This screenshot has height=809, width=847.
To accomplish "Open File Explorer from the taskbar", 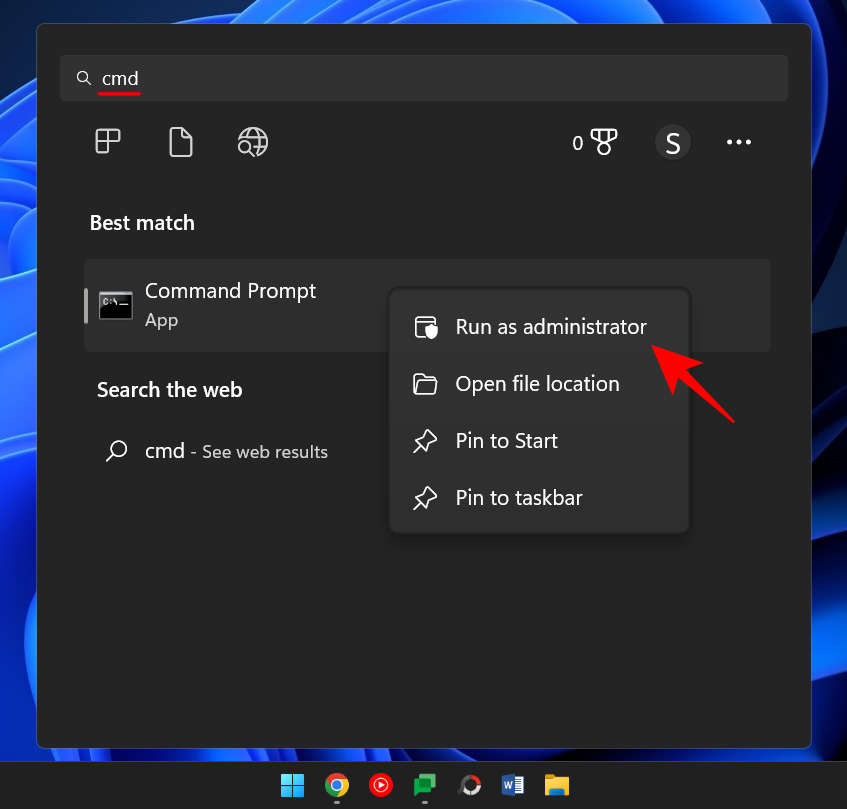I will 556,786.
